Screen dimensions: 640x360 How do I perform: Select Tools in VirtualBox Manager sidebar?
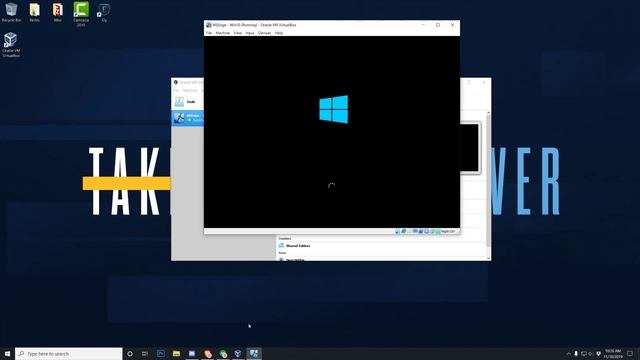tap(187, 102)
